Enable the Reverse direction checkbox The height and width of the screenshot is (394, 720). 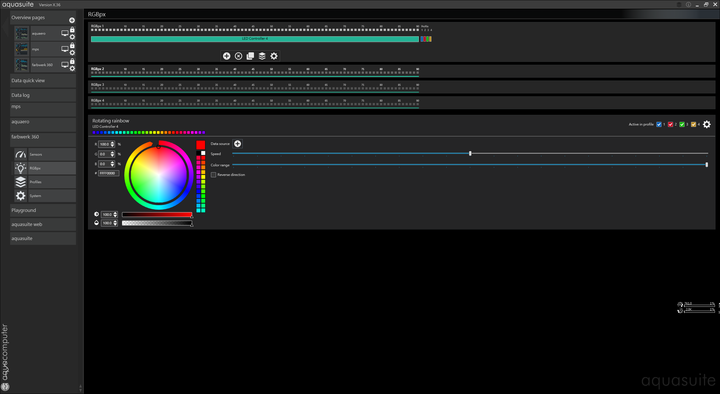214,175
